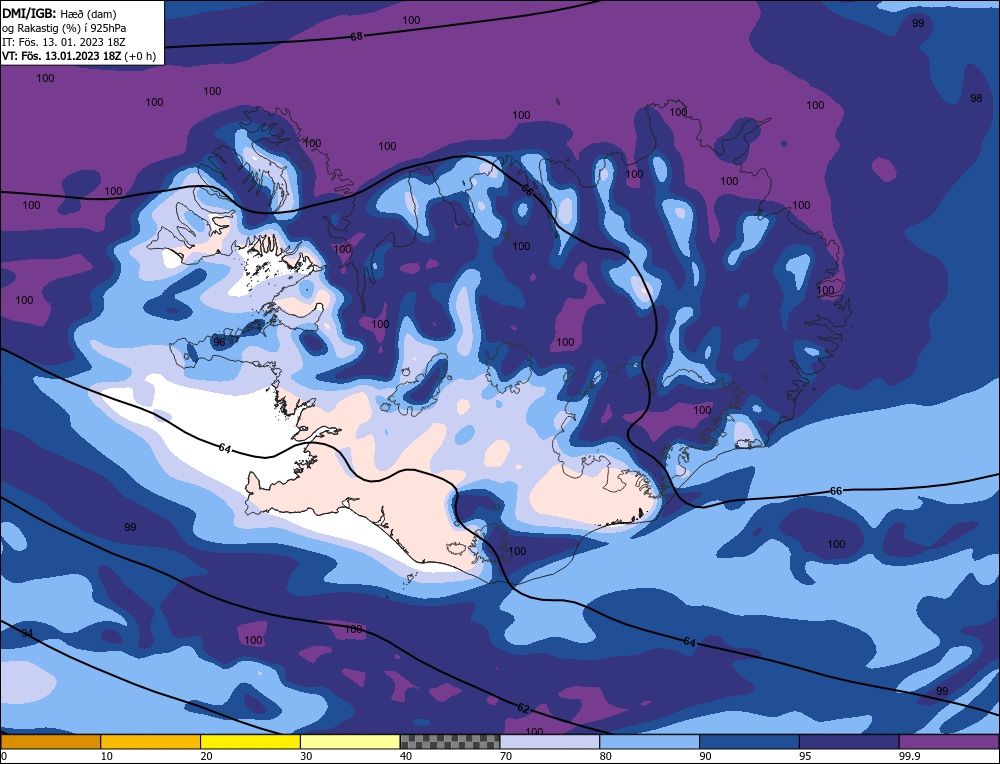Click the dark navy 95-99.9 legend swatch
Screen dimensions: 1000x764
[x=849, y=741]
